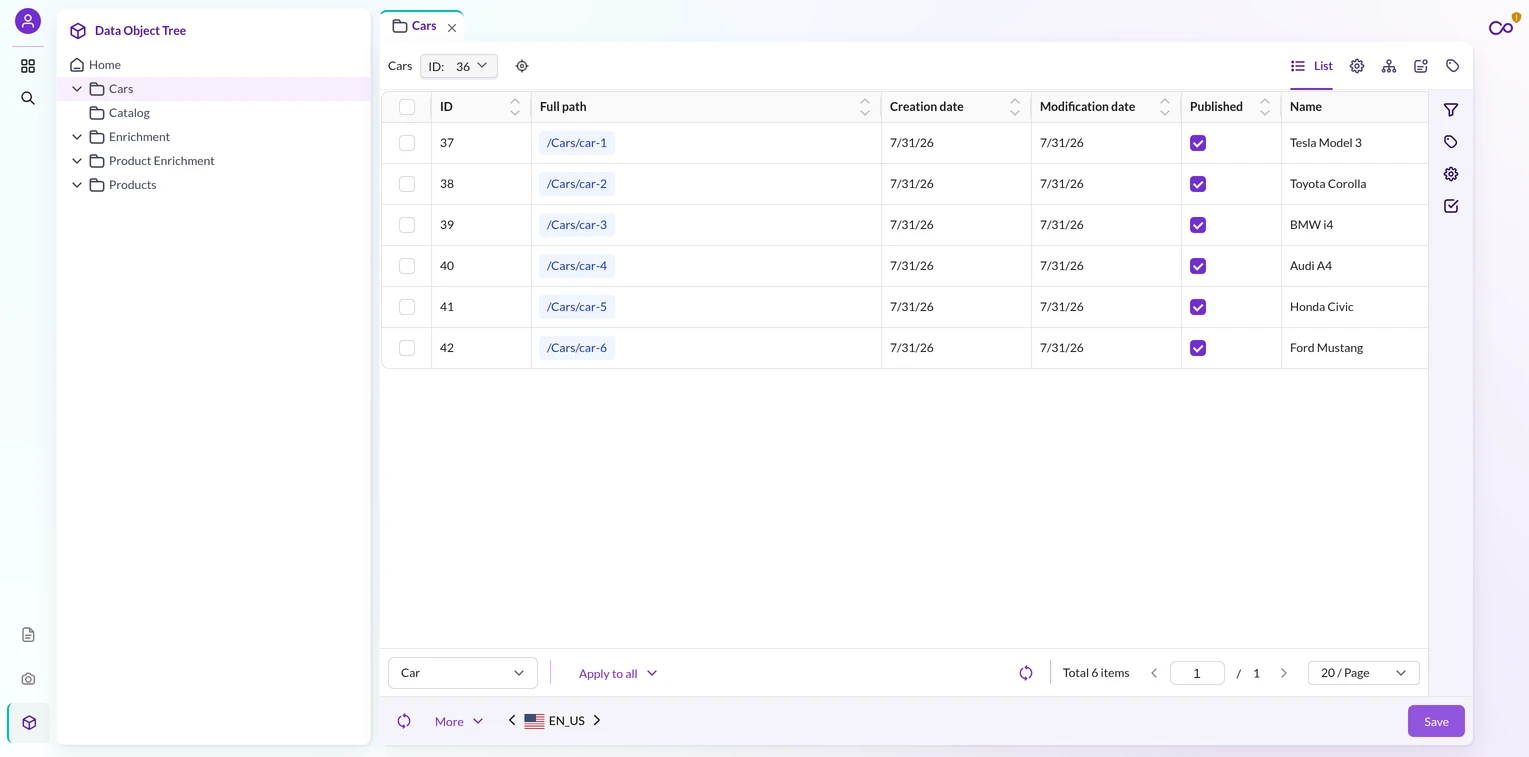Open the filter funnel icon in right sidebar
The image size is (1529, 757).
point(1451,110)
